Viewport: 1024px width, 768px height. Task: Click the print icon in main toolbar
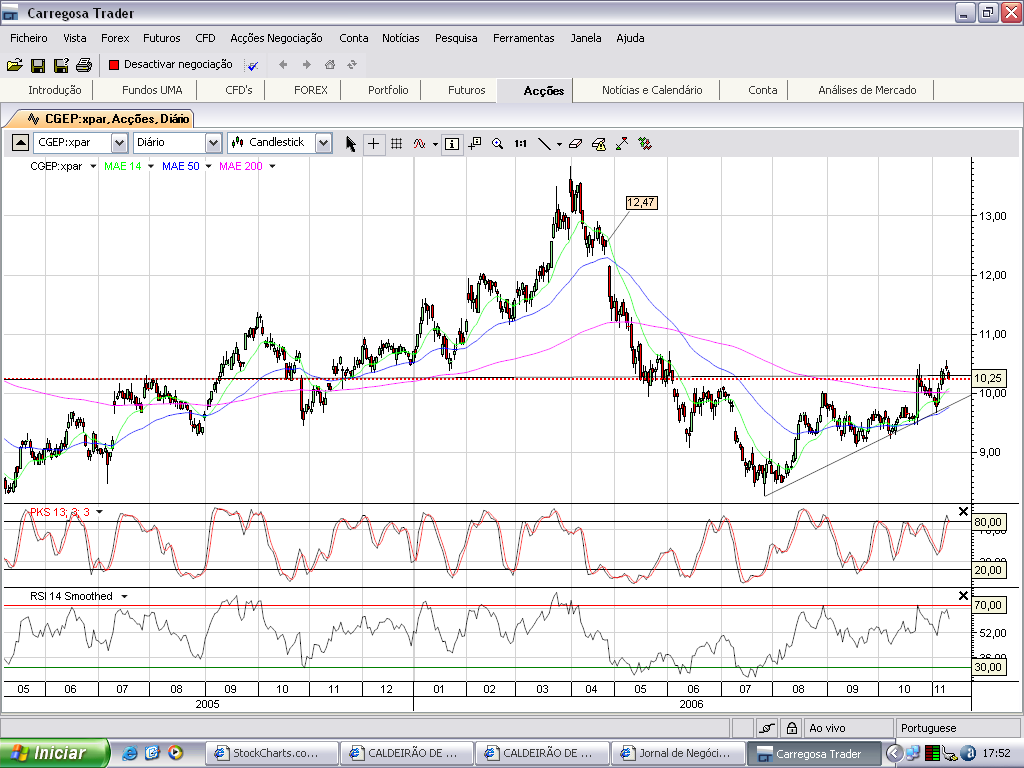pos(84,65)
